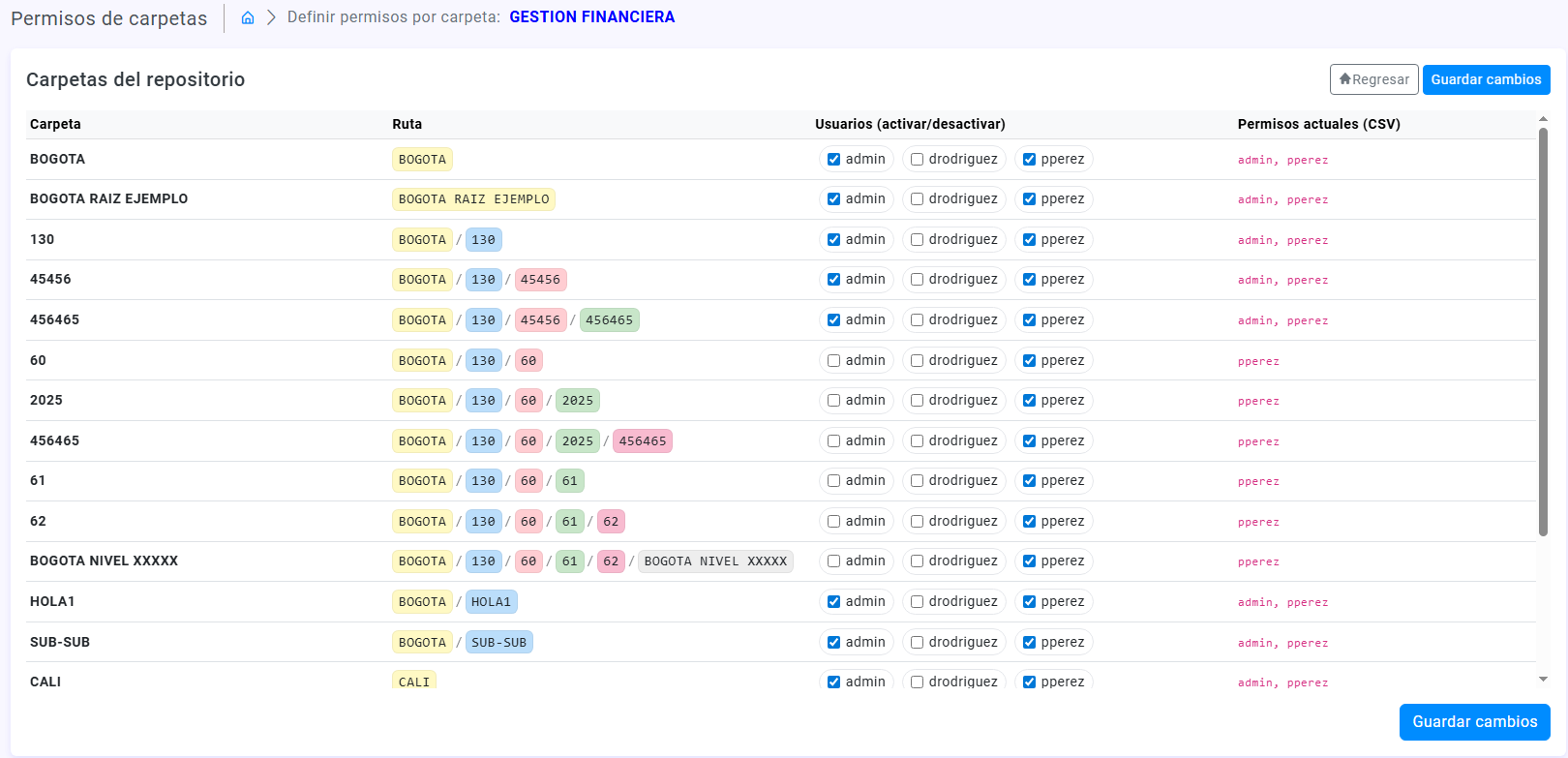Click the scrollbar down arrow
The image size is (1568, 758).
pos(1543,680)
